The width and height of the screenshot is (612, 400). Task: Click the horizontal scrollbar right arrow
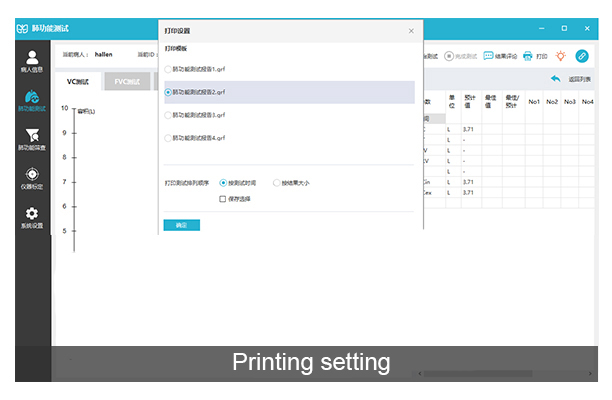click(590, 373)
